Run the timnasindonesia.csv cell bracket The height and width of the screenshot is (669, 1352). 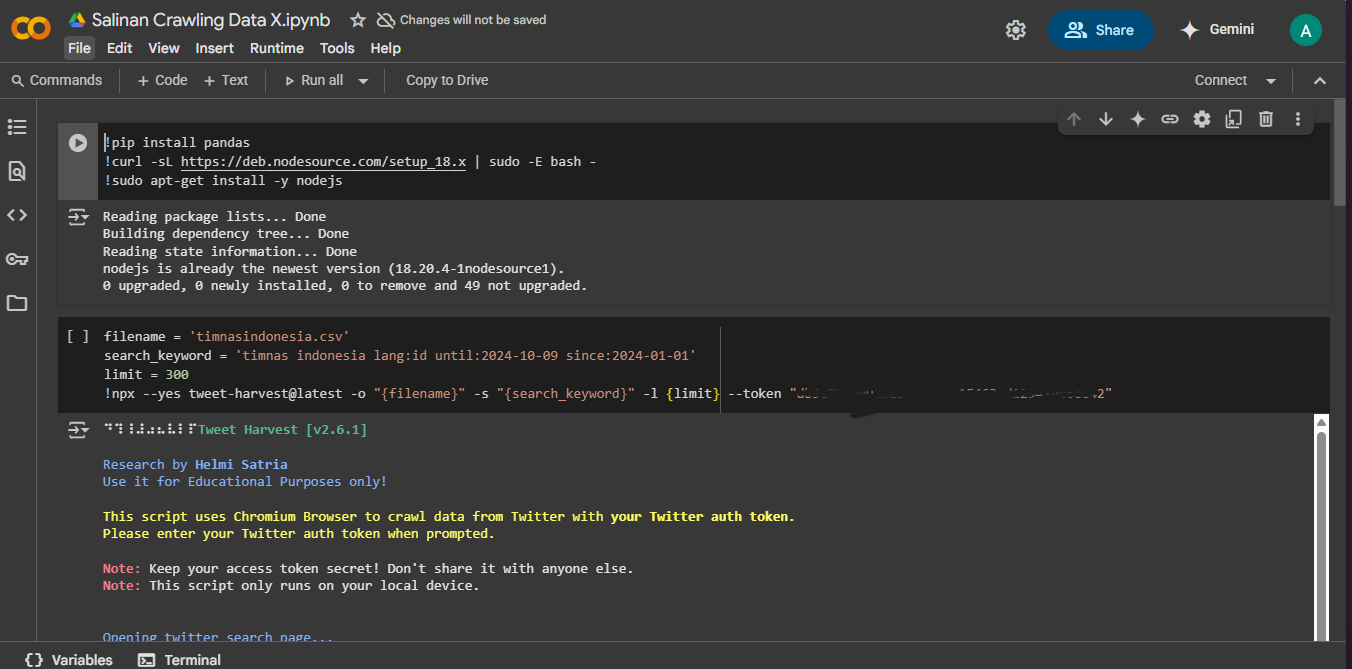(x=78, y=337)
